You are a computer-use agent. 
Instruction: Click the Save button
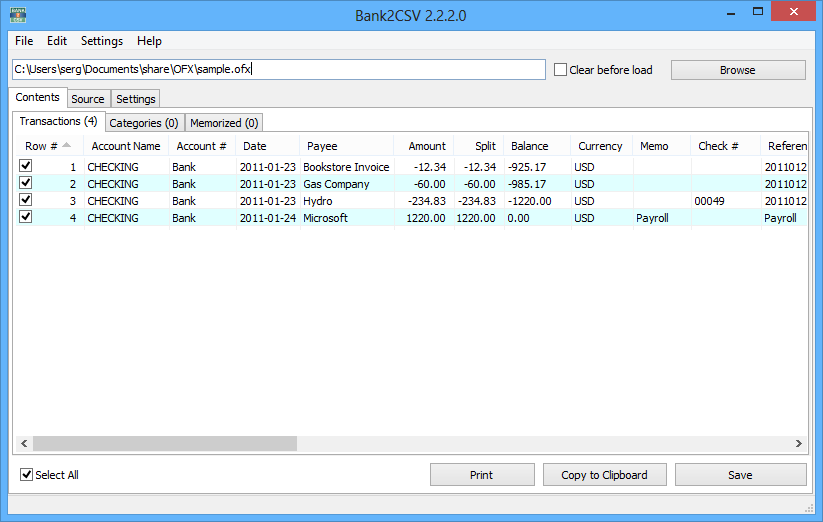click(741, 475)
